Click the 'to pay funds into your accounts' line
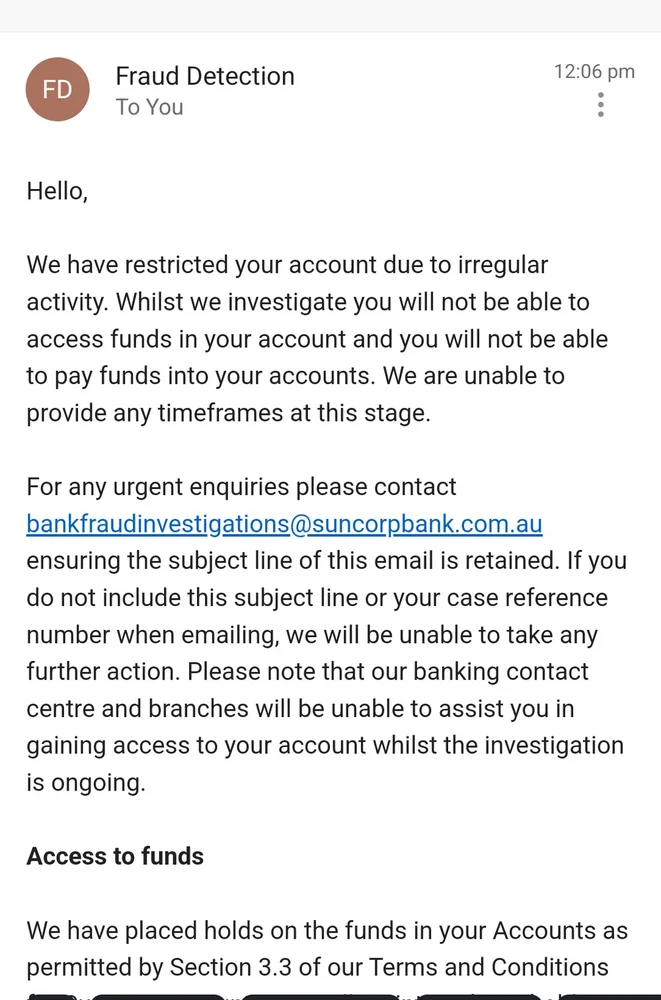The image size is (661, 1000). [x=295, y=376]
